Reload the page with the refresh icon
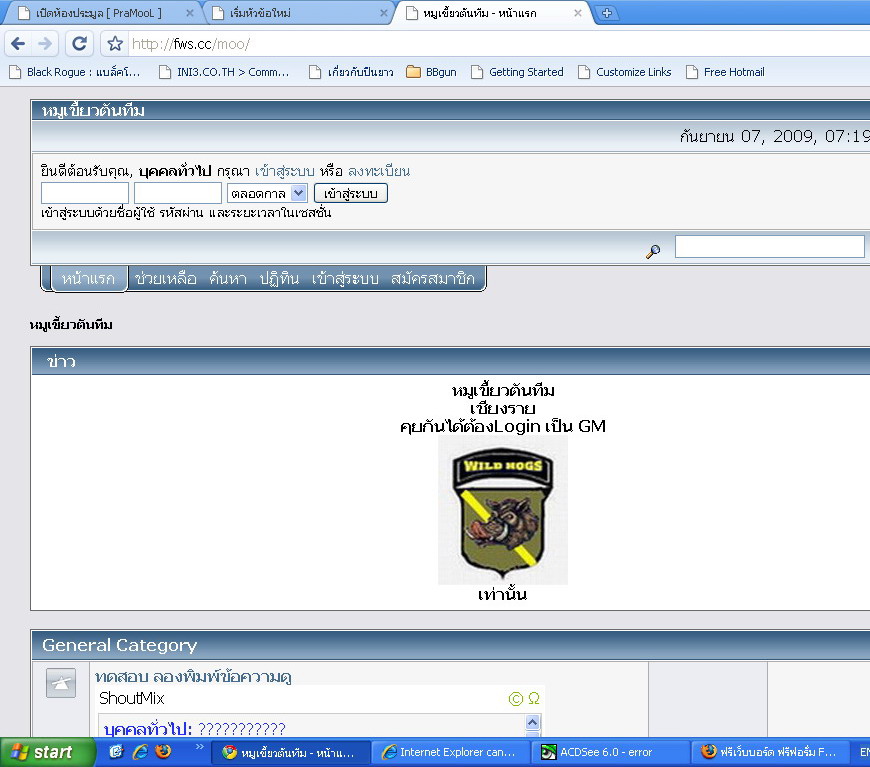The image size is (870, 767). tap(79, 43)
